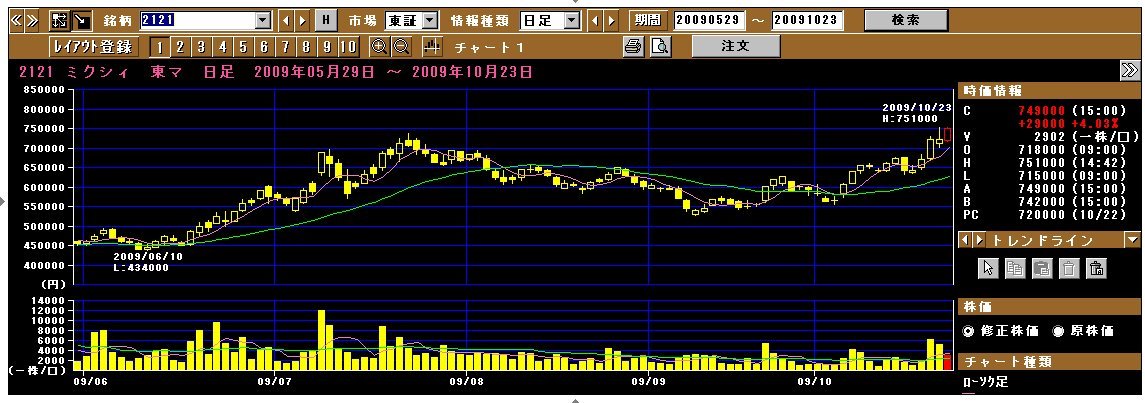
Task: Switch to layout tab 5
Action: (242, 47)
